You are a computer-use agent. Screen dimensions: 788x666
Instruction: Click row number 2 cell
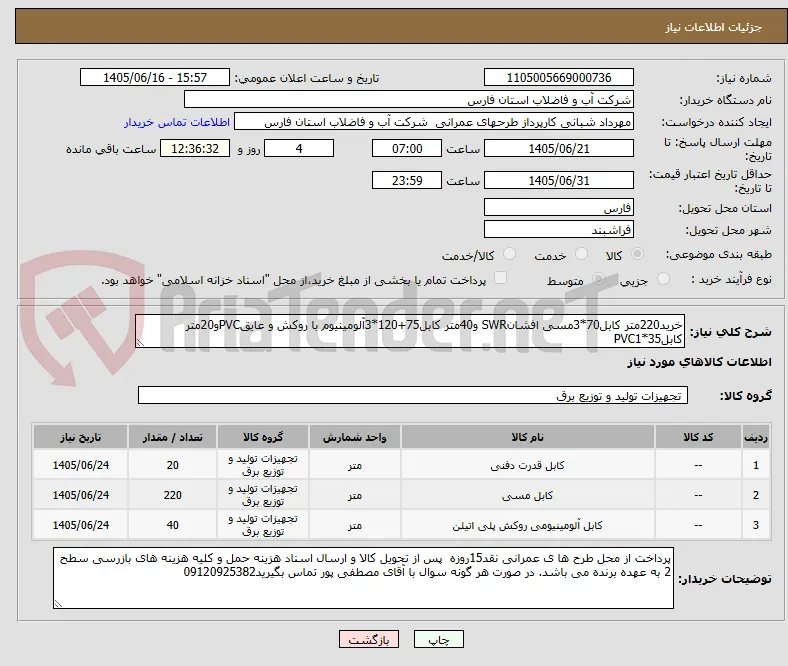755,496
